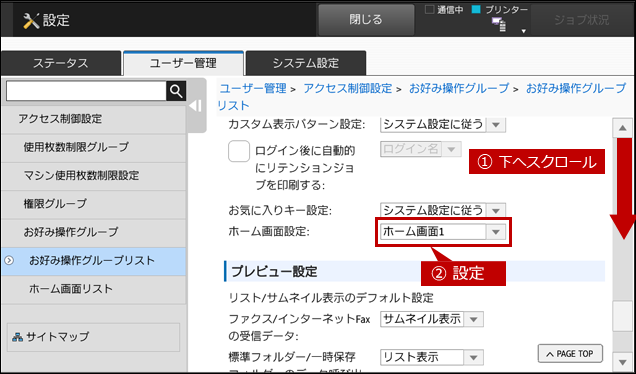
Task: Click the vertical scrollbar thumb
Action: [x=623, y=316]
